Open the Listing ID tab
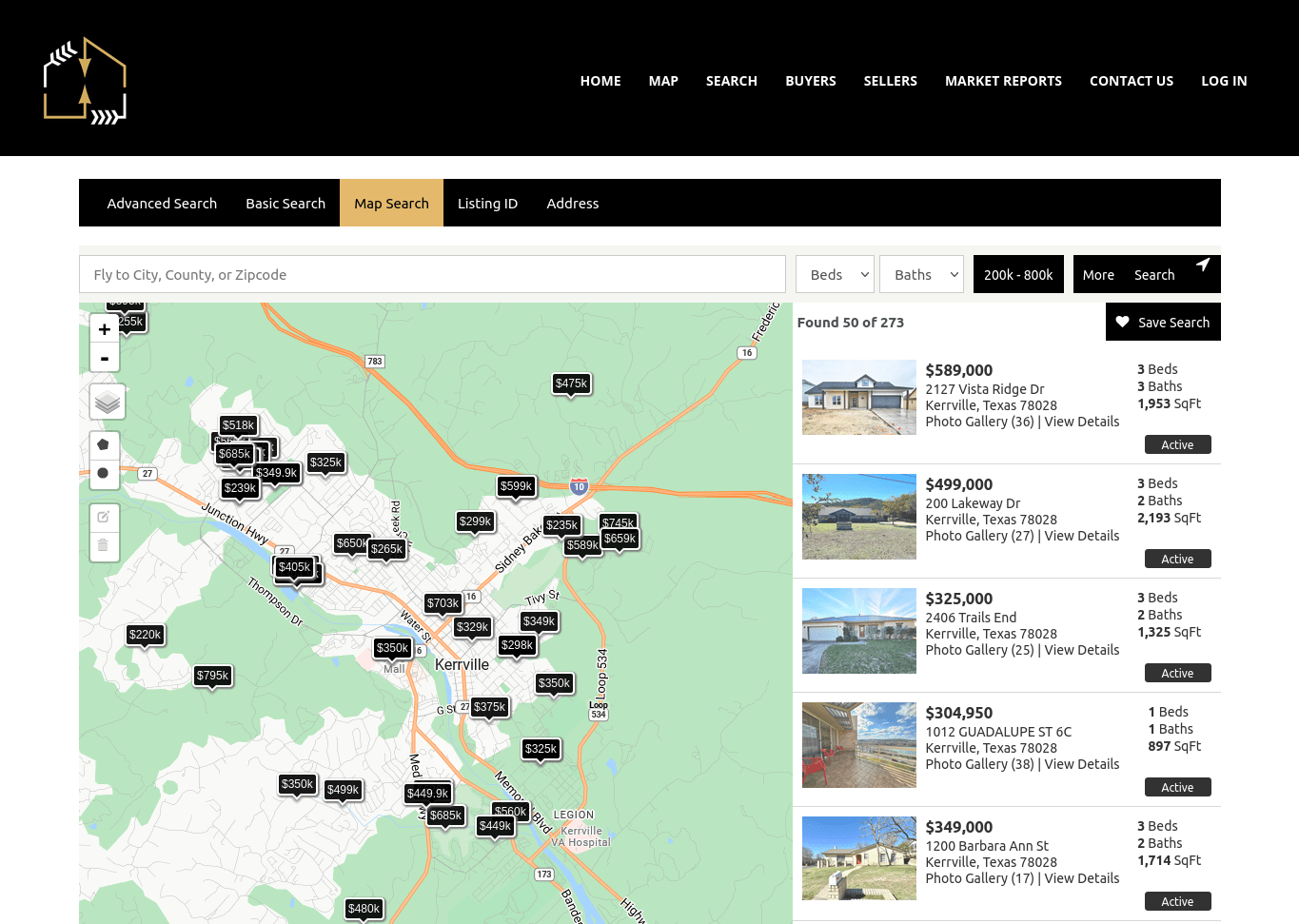 [487, 204]
